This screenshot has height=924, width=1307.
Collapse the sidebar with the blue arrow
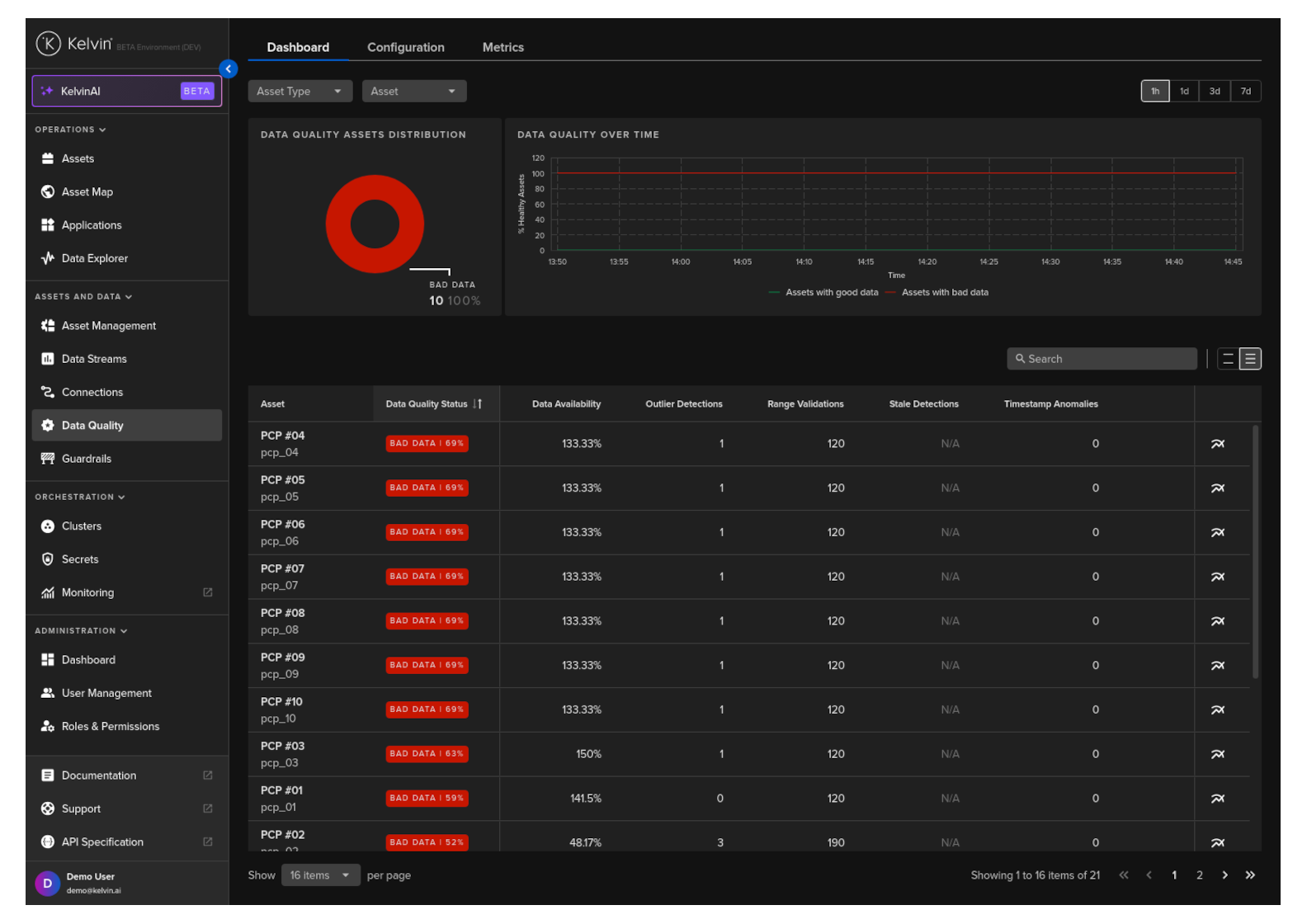click(x=229, y=69)
